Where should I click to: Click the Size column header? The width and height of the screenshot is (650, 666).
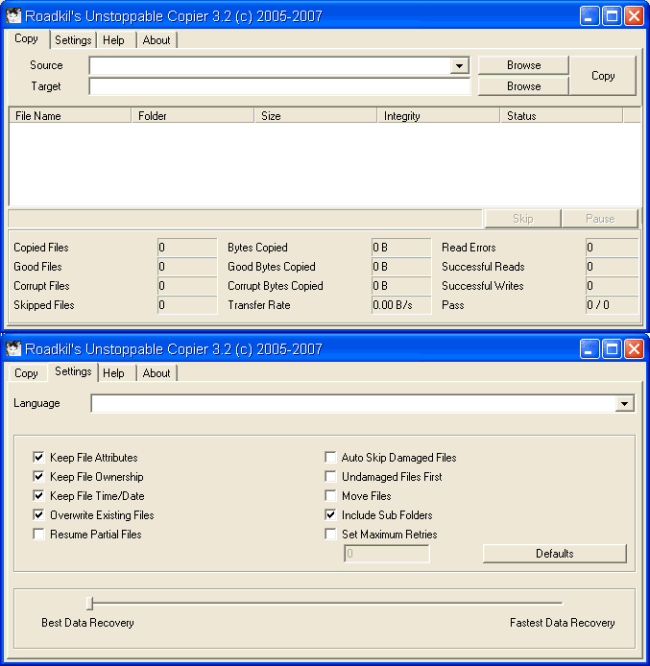315,116
